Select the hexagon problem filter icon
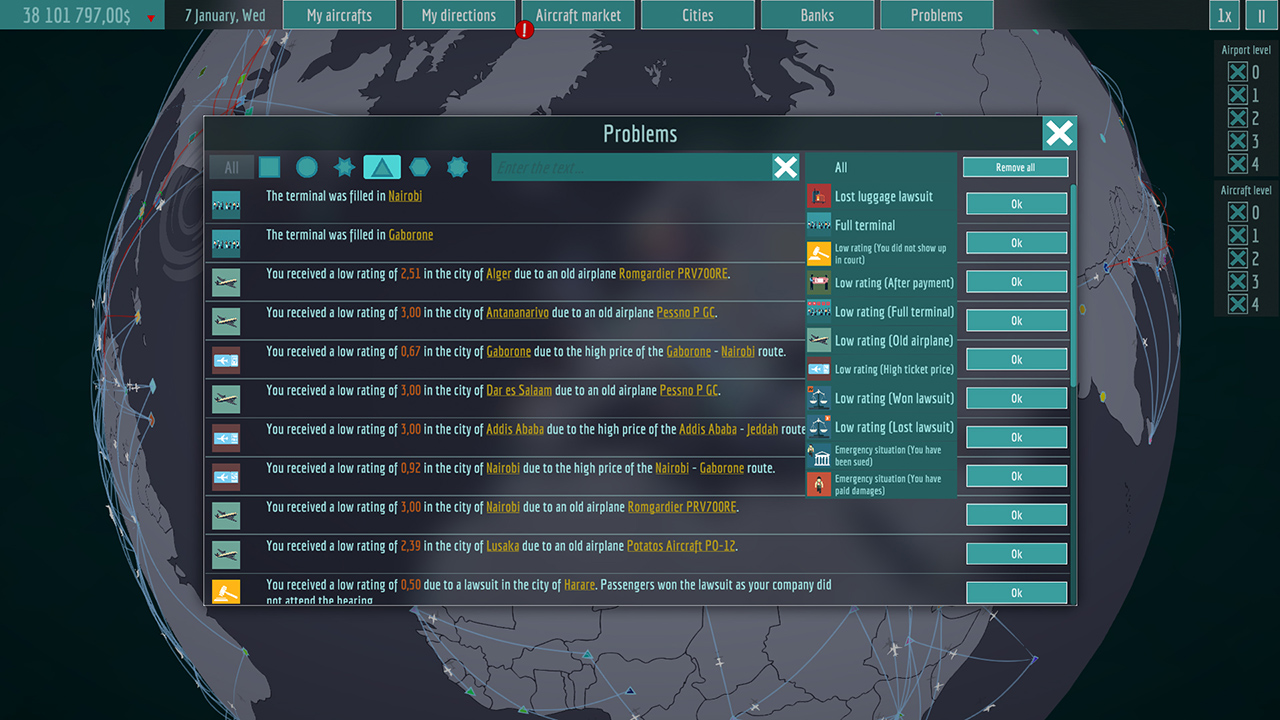The width and height of the screenshot is (1280, 720). 420,167
